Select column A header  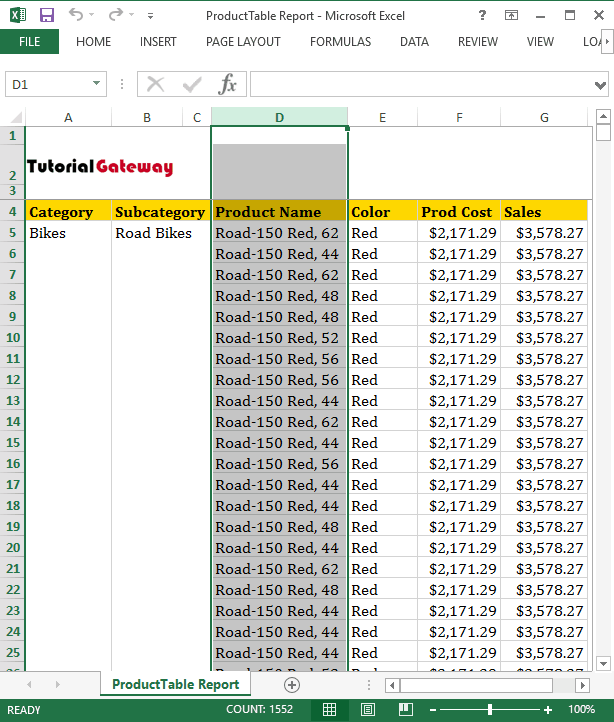point(68,117)
